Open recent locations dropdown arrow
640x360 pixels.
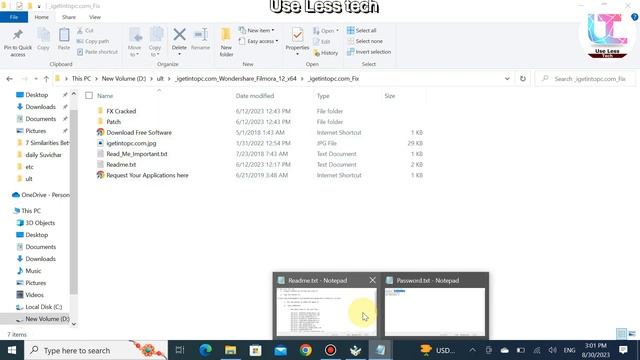(36, 79)
